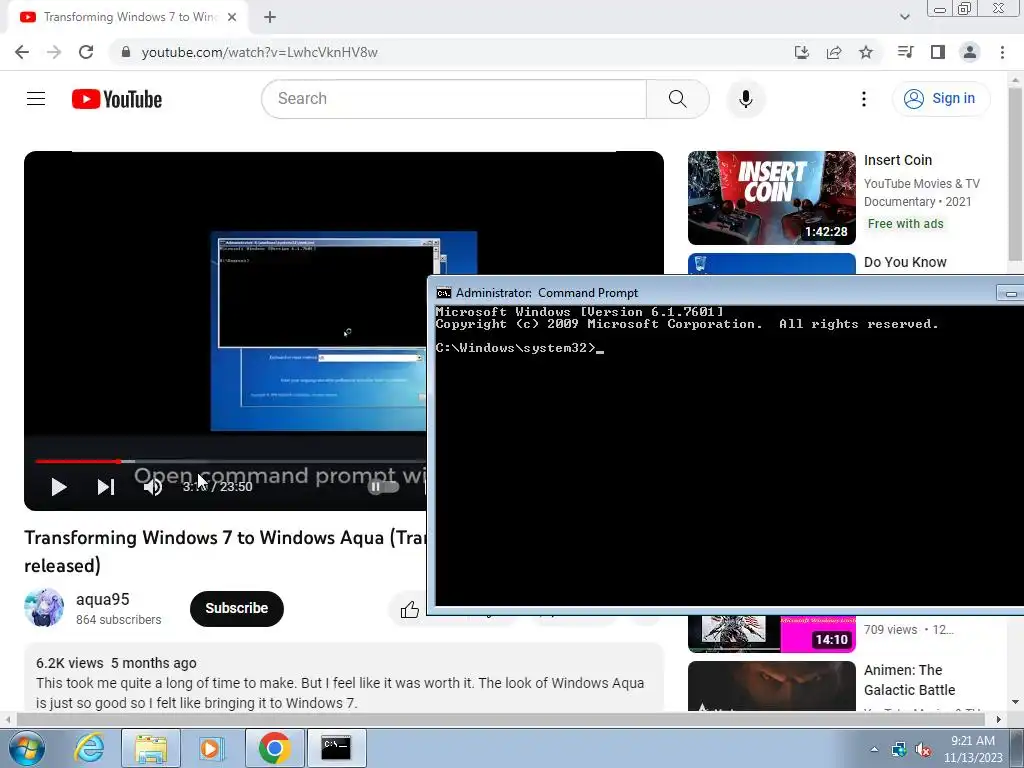
Task: Open the 14:10 video thumbnail
Action: 771,634
